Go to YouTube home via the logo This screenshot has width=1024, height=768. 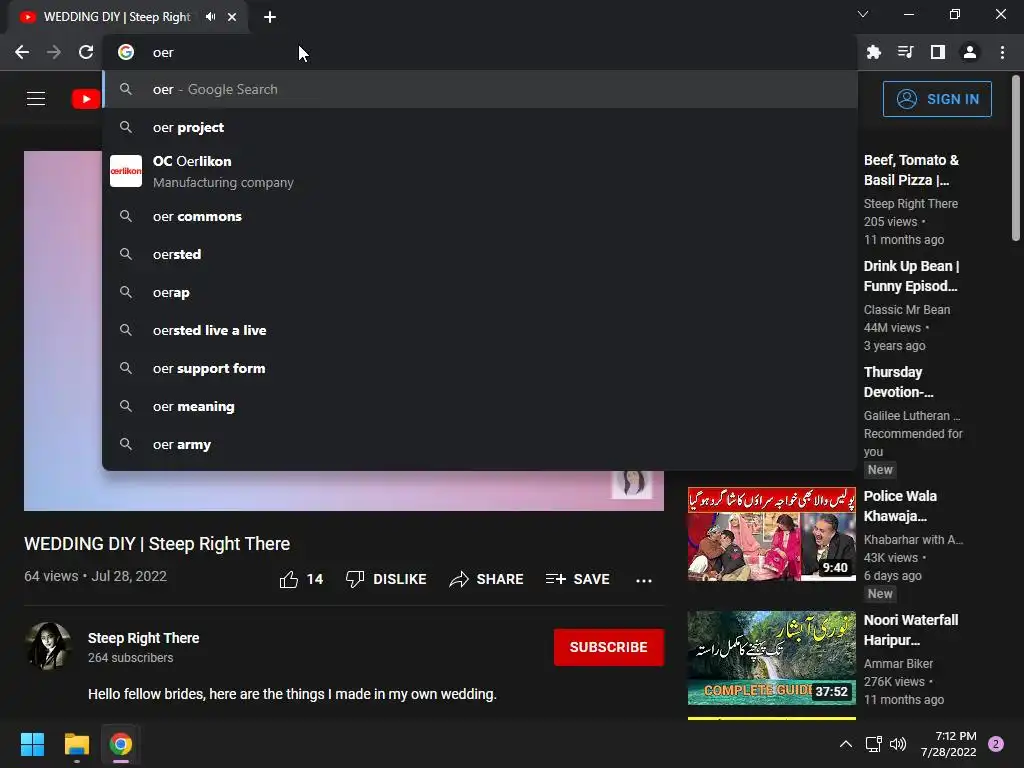click(86, 99)
